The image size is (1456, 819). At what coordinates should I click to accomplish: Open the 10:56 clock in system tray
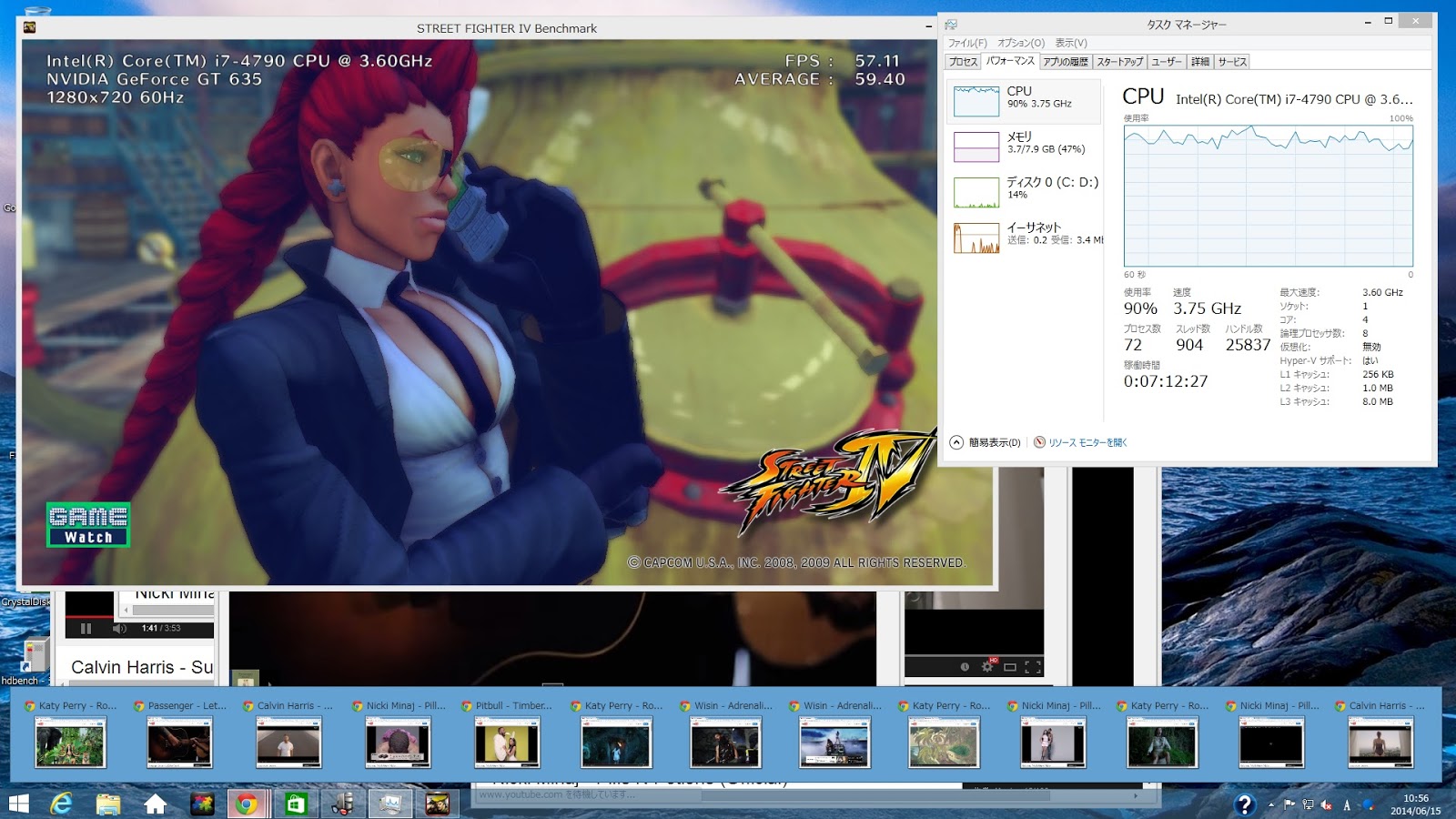(1415, 804)
